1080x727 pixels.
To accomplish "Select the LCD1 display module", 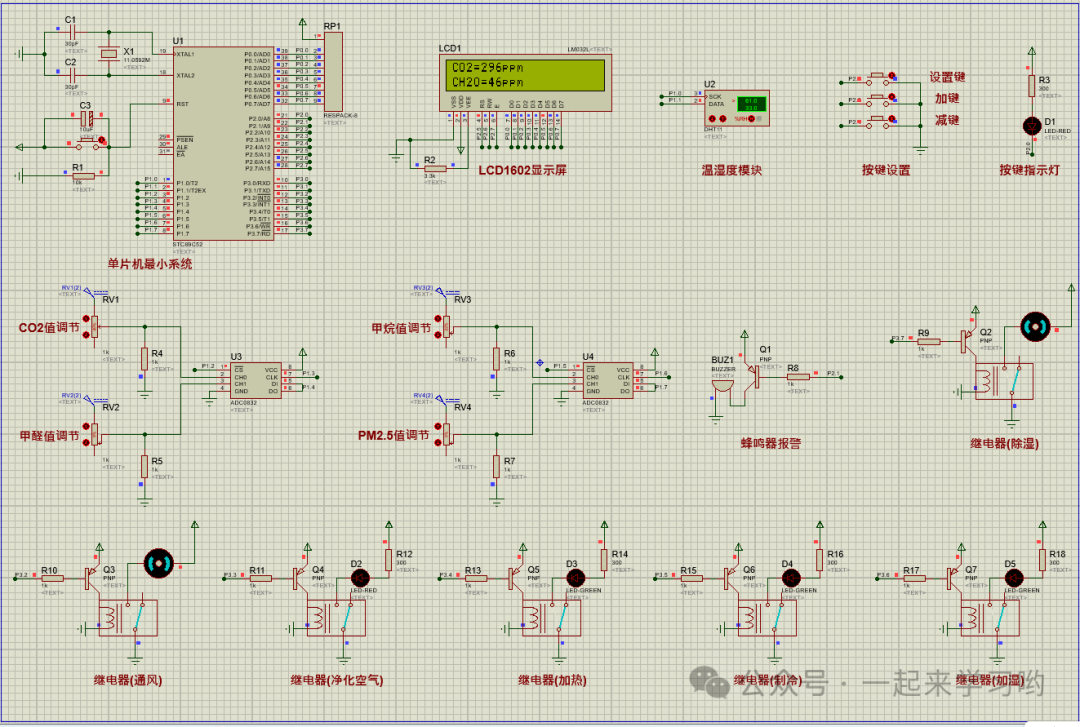I will pyautogui.click(x=525, y=83).
